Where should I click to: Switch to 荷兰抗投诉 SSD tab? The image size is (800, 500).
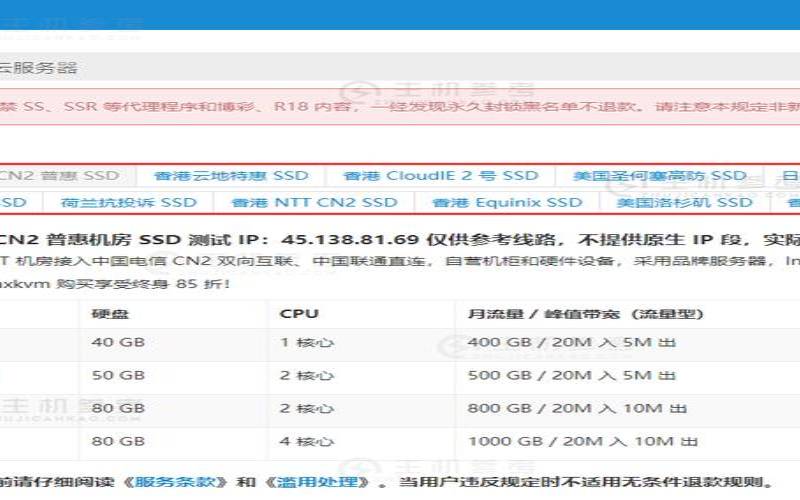[x=129, y=202]
